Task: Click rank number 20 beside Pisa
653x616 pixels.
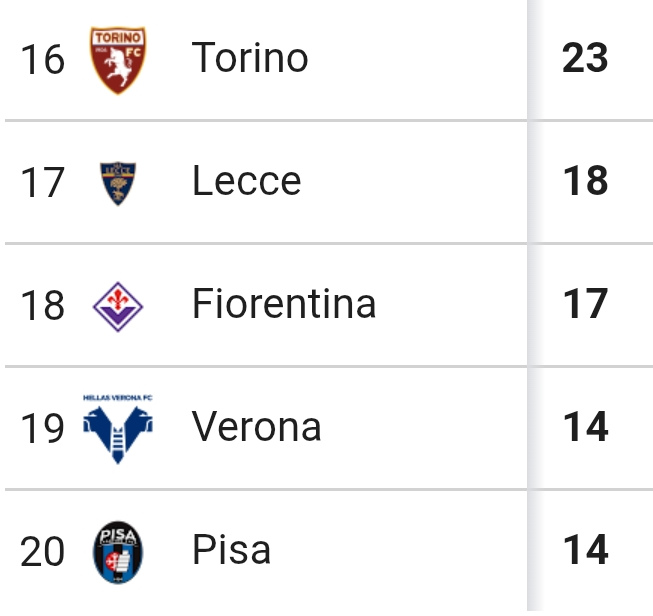Action: tap(42, 552)
